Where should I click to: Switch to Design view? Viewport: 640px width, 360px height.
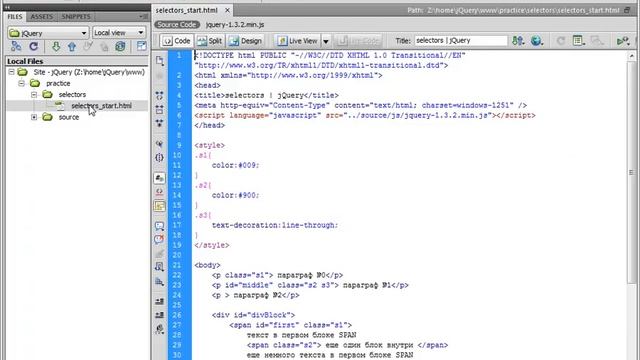pos(245,41)
